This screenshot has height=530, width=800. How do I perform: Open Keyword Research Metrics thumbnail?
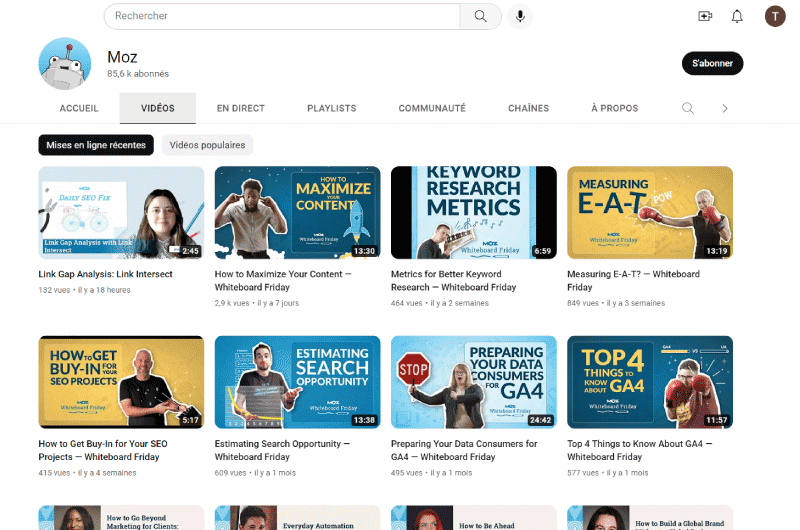pyautogui.click(x=474, y=212)
